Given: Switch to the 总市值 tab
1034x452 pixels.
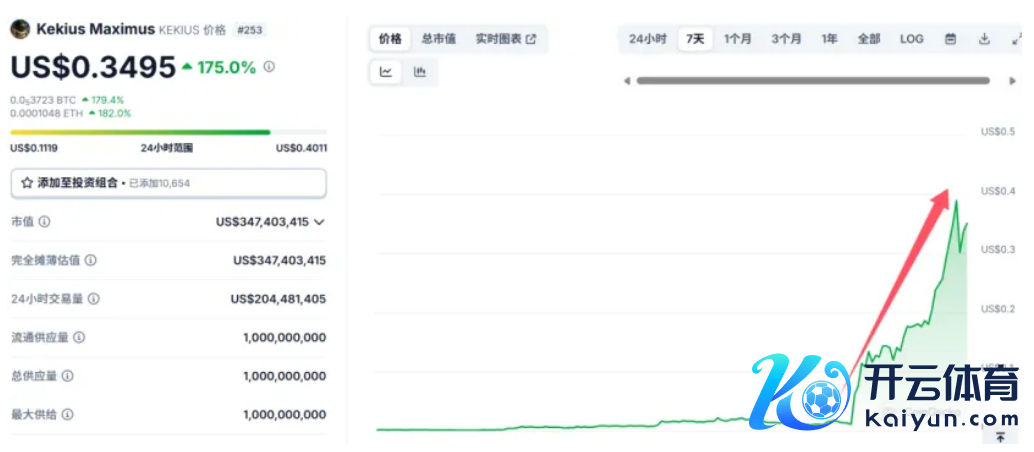Looking at the screenshot, I should 438,39.
